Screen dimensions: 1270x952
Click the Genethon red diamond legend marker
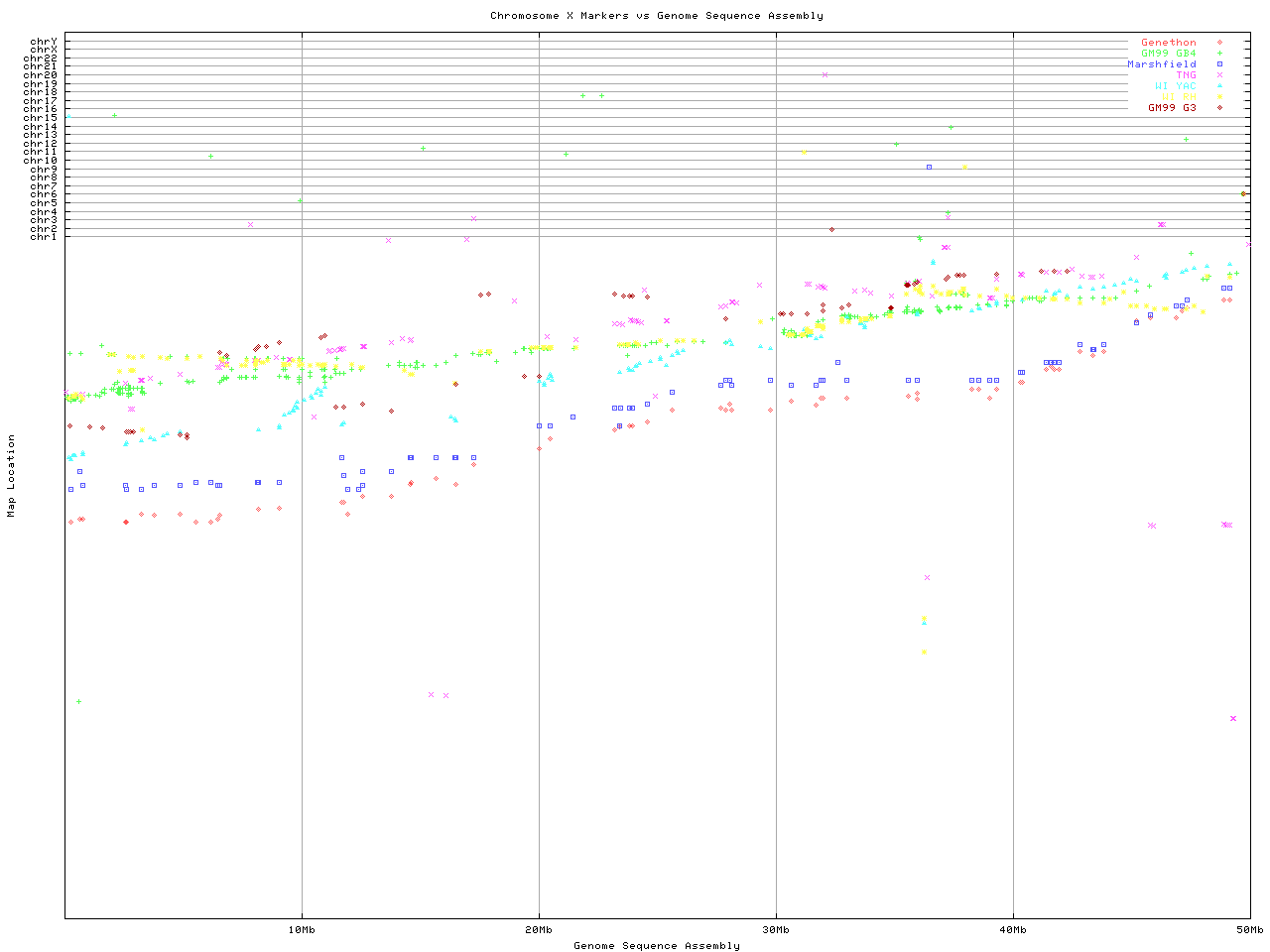1219,43
